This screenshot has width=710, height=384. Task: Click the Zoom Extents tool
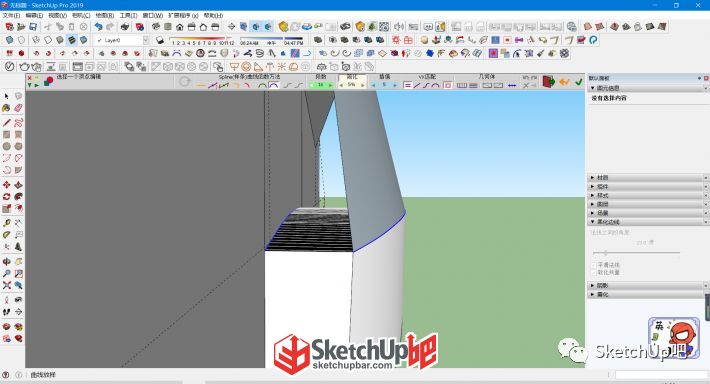[6, 285]
